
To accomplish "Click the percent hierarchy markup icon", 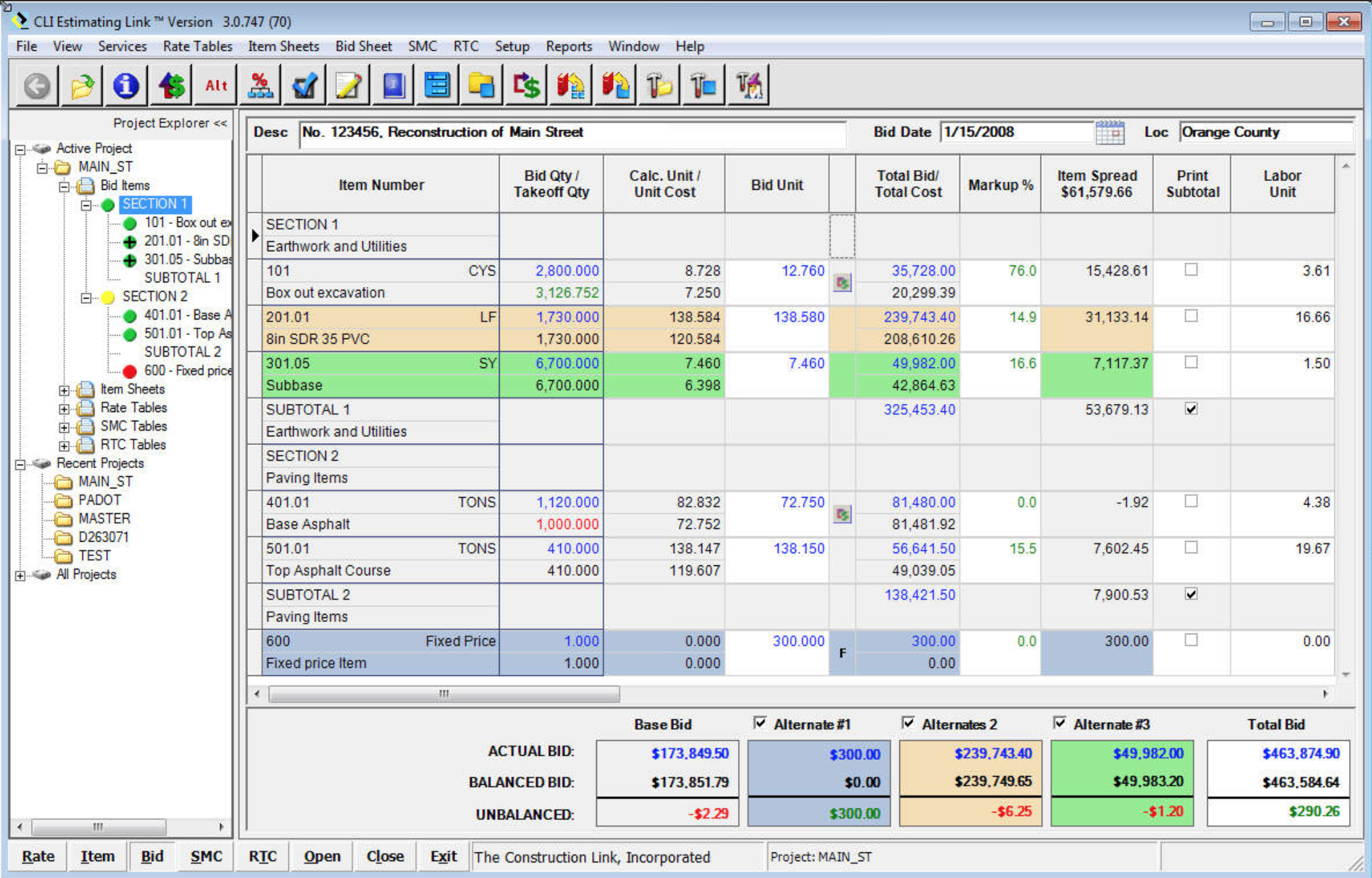I will click(260, 86).
